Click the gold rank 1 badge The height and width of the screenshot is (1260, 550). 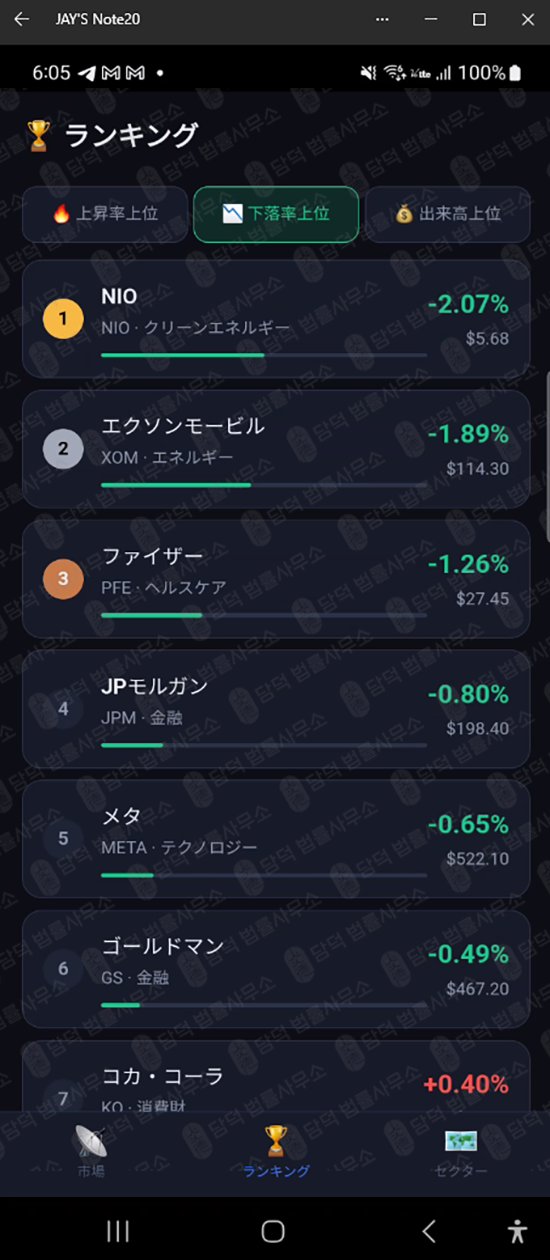(63, 319)
